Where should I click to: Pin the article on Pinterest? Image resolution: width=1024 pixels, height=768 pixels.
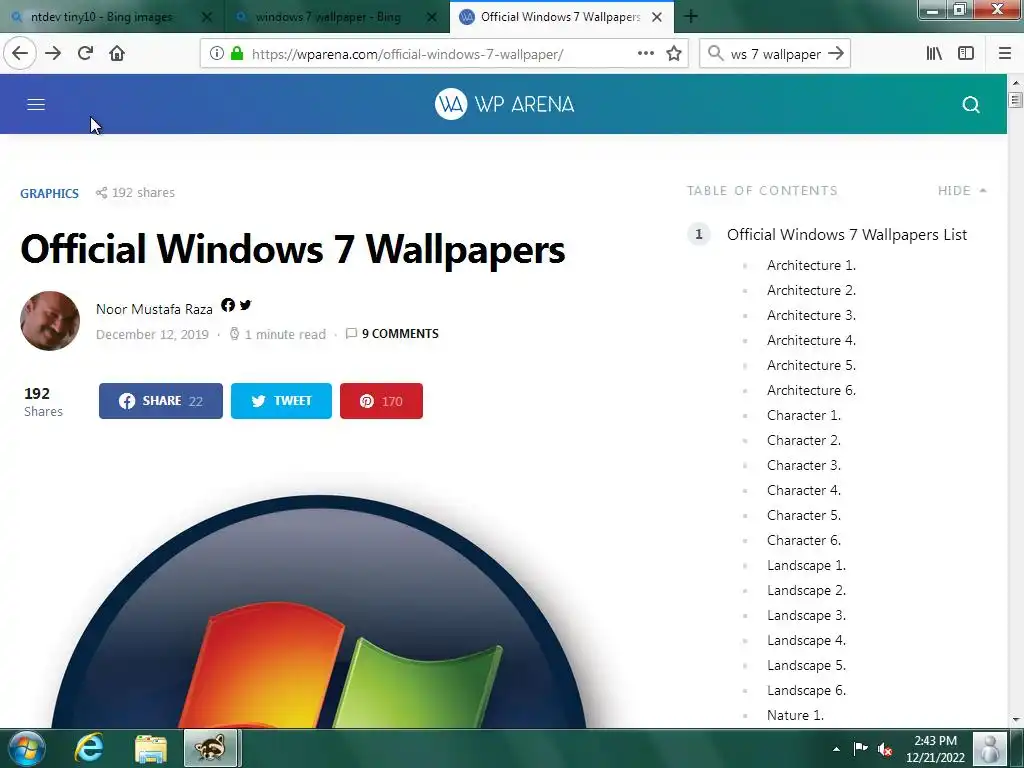pos(381,401)
